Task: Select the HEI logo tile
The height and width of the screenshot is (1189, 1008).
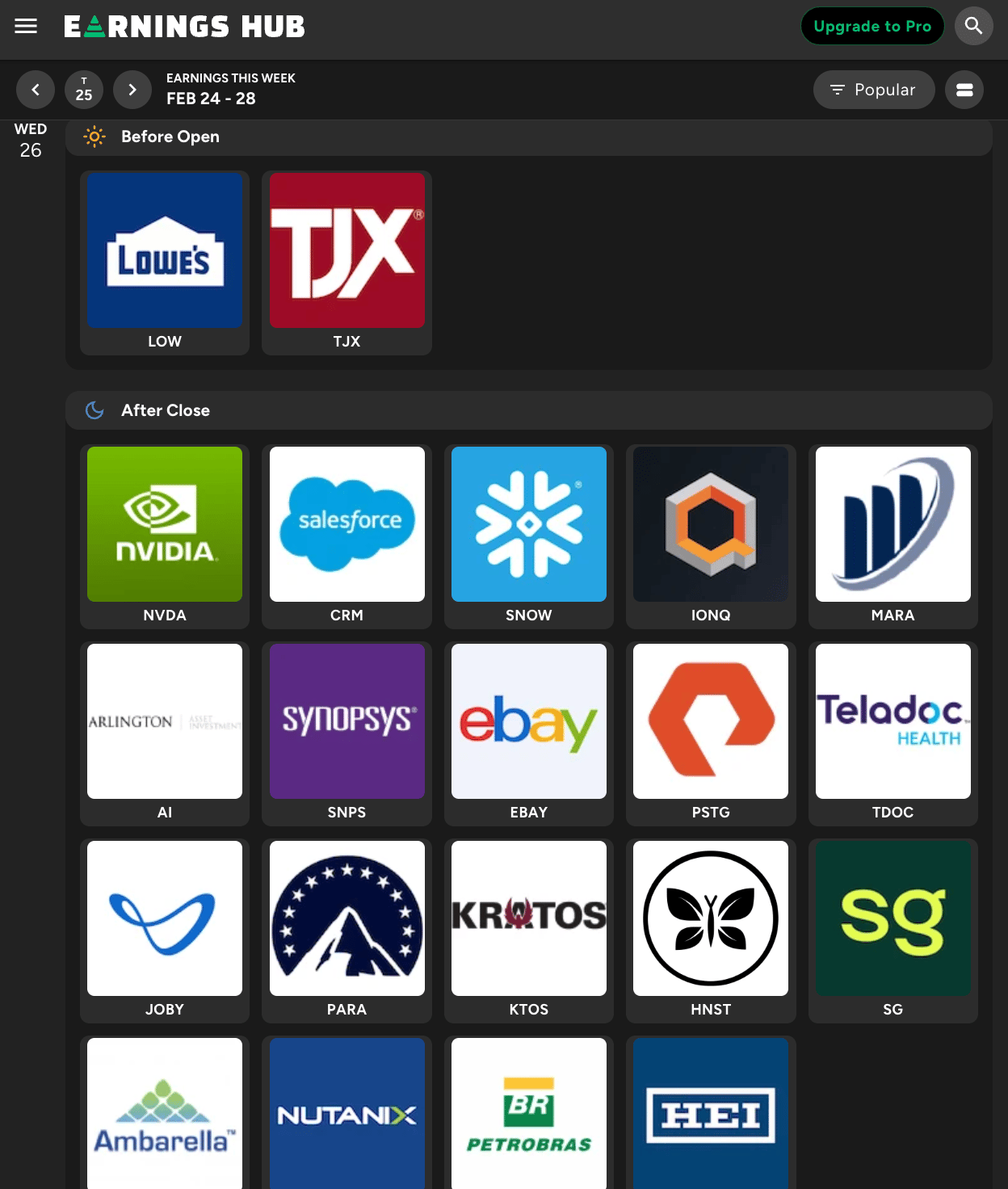Action: (x=711, y=1113)
